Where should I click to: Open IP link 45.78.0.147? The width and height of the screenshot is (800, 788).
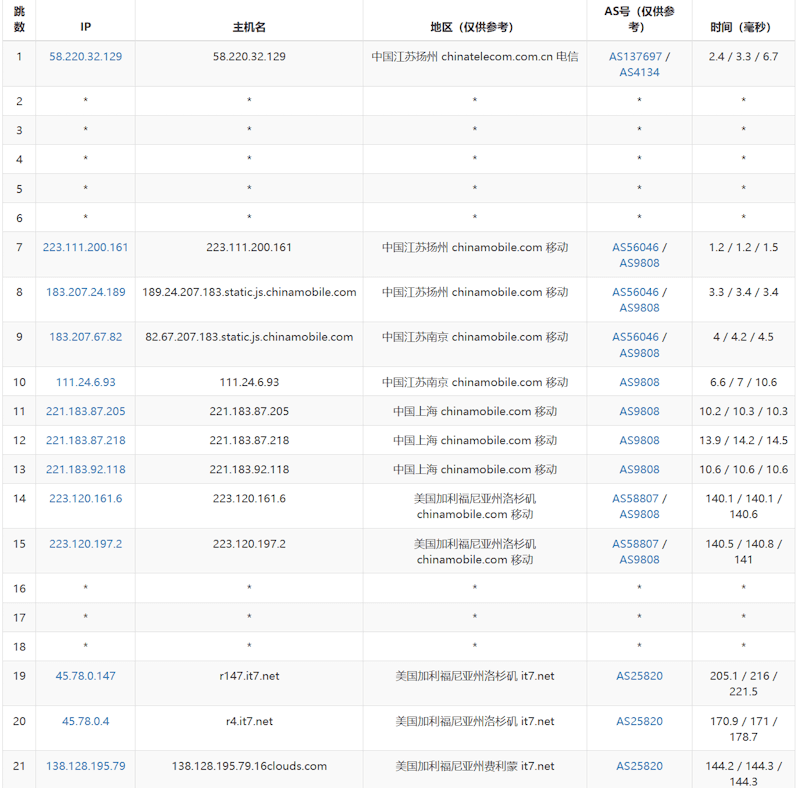point(85,676)
